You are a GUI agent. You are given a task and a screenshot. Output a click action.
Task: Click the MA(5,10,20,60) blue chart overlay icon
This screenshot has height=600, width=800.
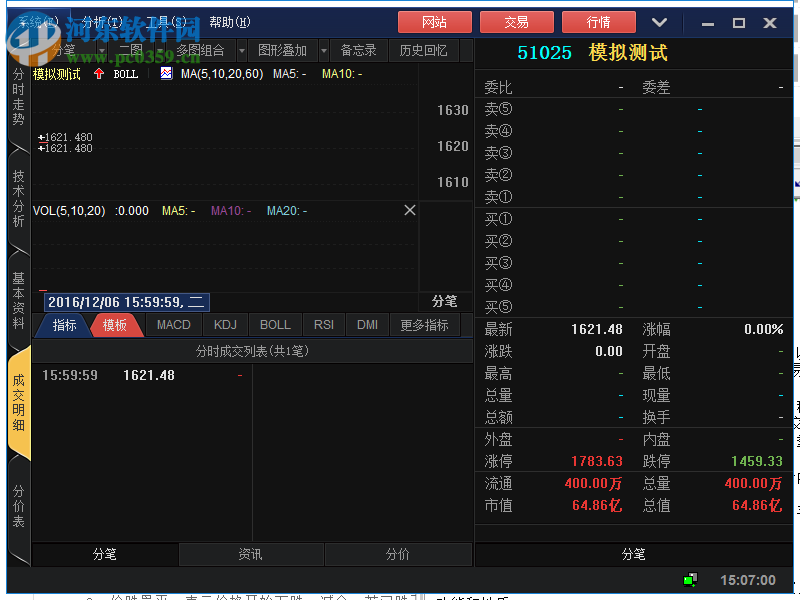(164, 71)
